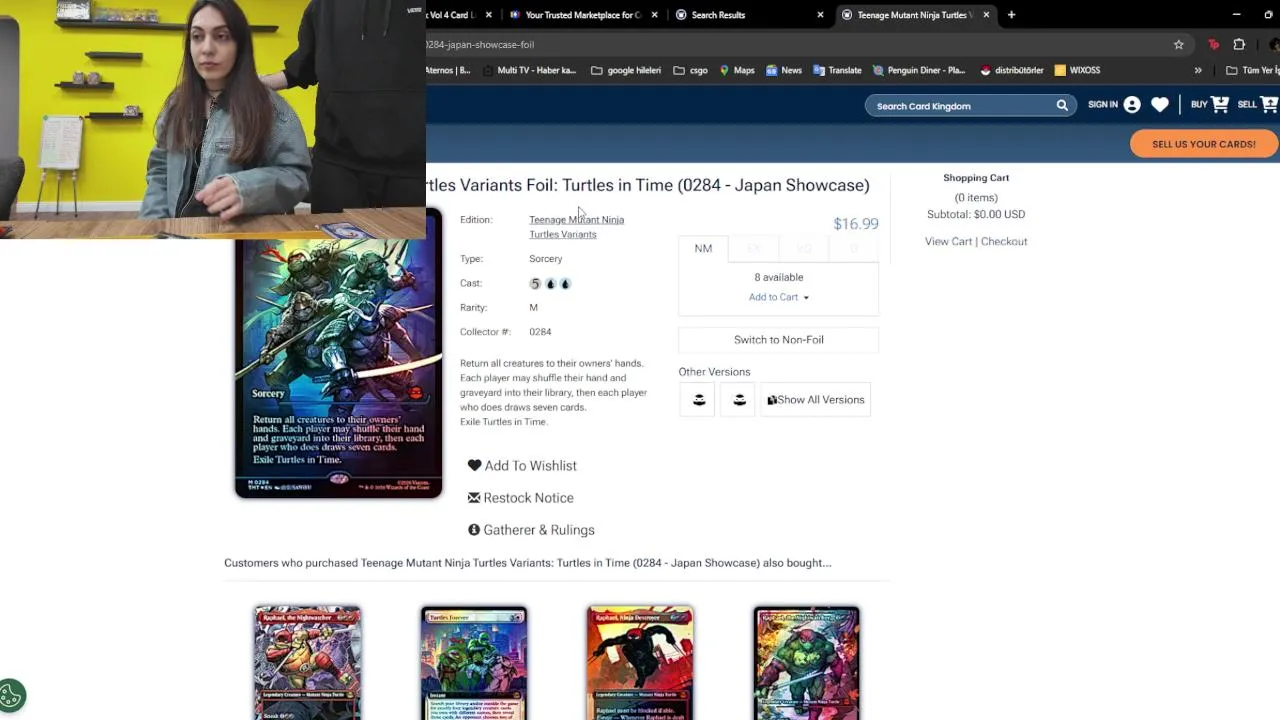Expand the Add to Cart dropdown
The image size is (1280, 720).
coord(778,297)
